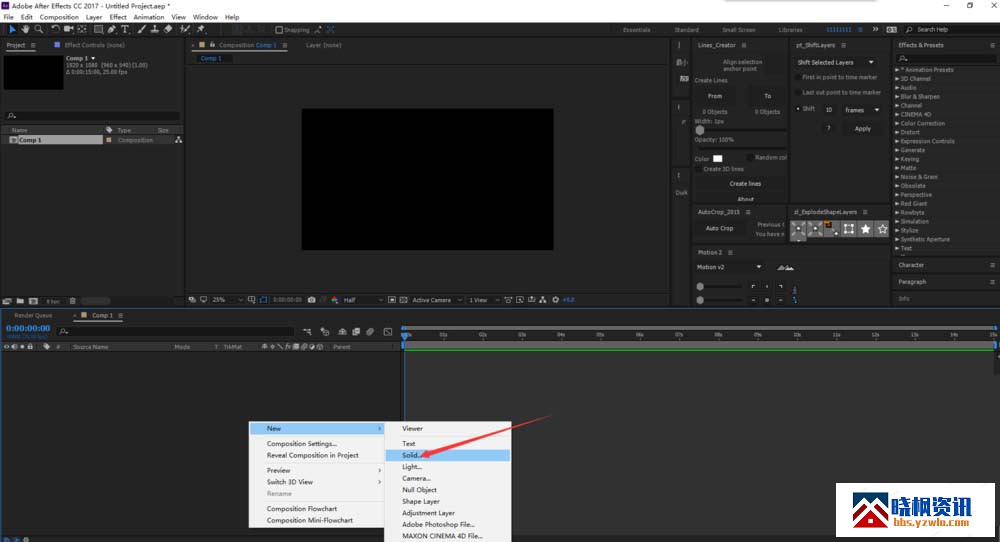
Task: Select the Hand tool
Action: point(26,29)
